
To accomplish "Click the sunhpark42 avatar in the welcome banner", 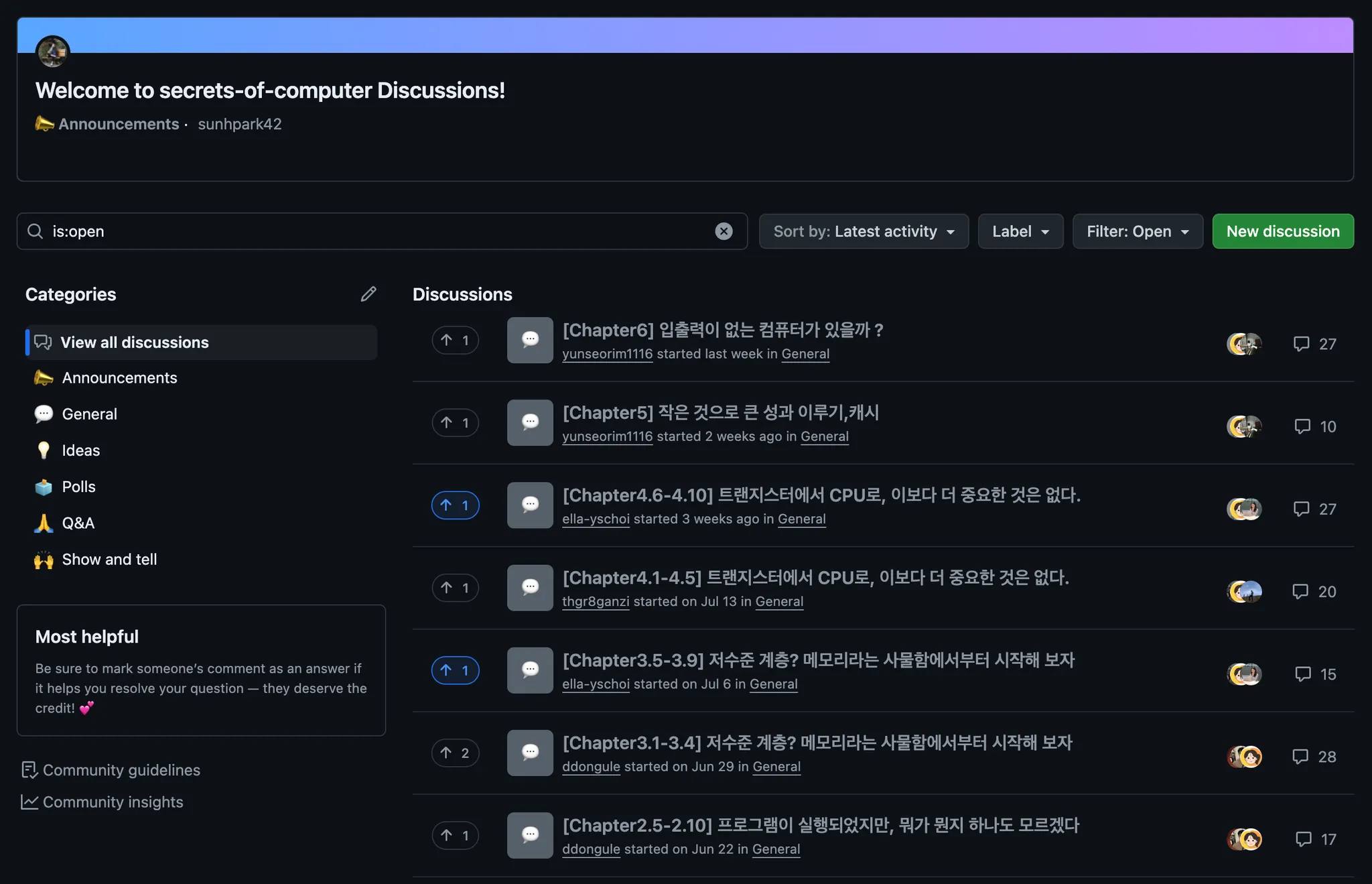I will coord(52,52).
